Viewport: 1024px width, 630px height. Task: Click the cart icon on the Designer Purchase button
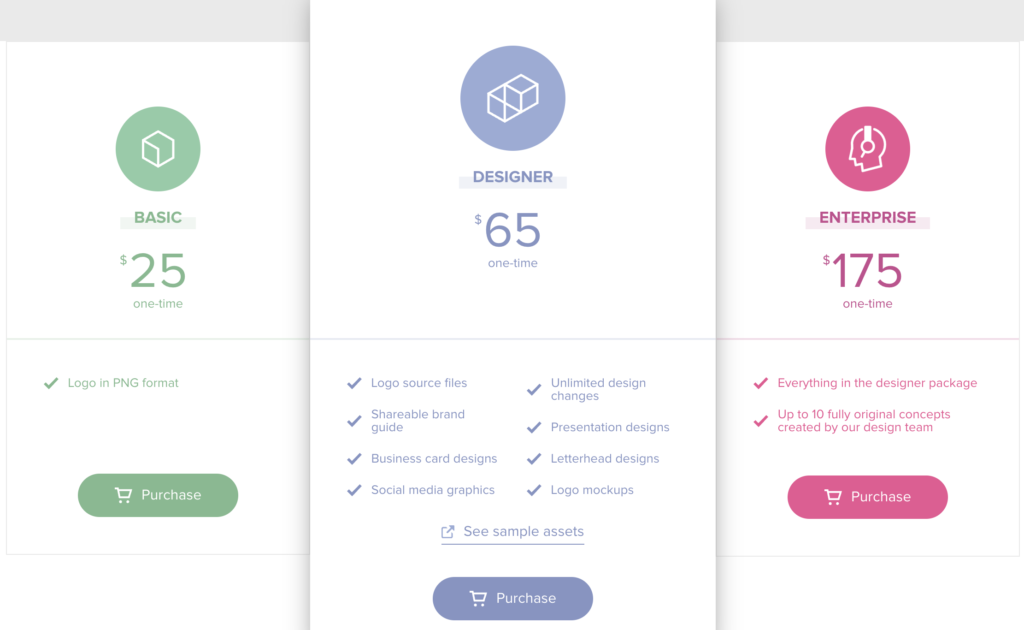(x=478, y=598)
